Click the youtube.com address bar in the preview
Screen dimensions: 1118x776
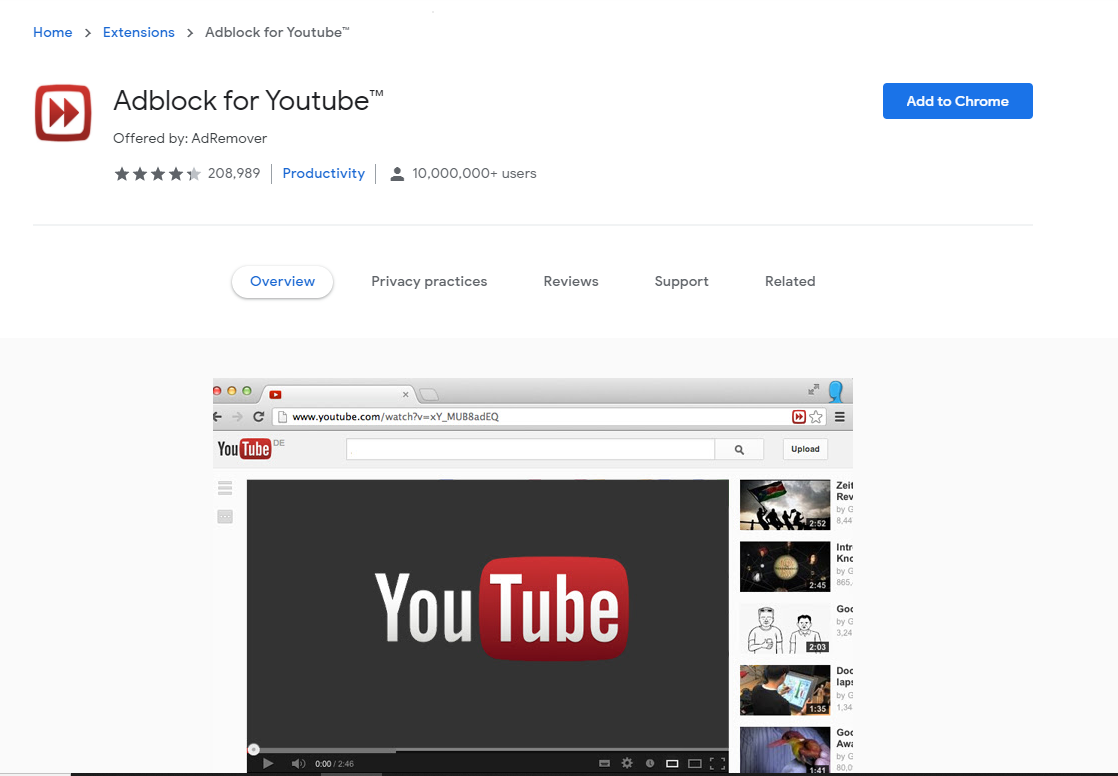(x=530, y=417)
